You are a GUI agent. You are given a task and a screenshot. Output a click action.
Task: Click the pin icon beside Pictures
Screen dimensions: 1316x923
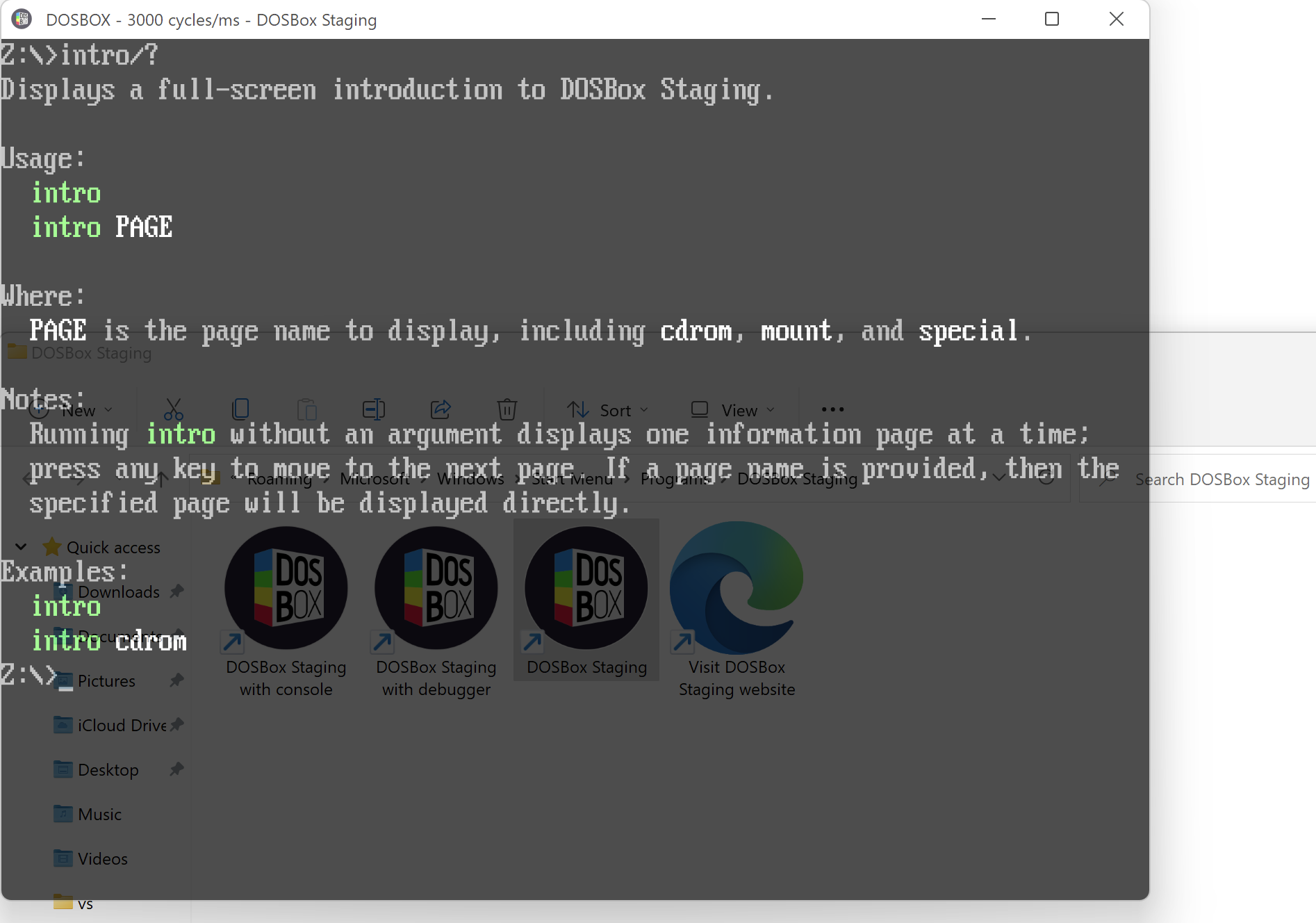click(x=177, y=680)
